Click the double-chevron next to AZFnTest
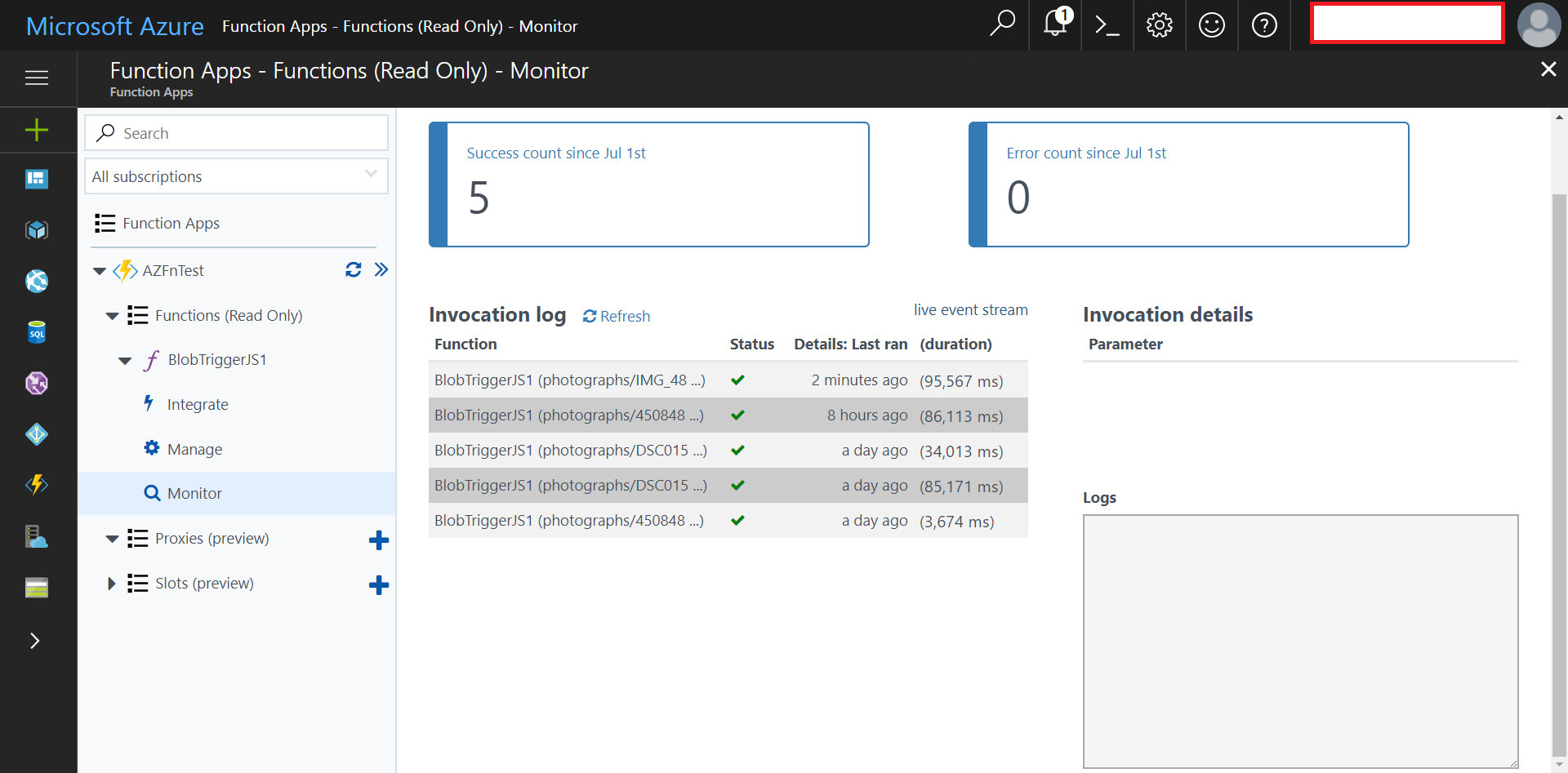The image size is (1568, 773). 381,269
